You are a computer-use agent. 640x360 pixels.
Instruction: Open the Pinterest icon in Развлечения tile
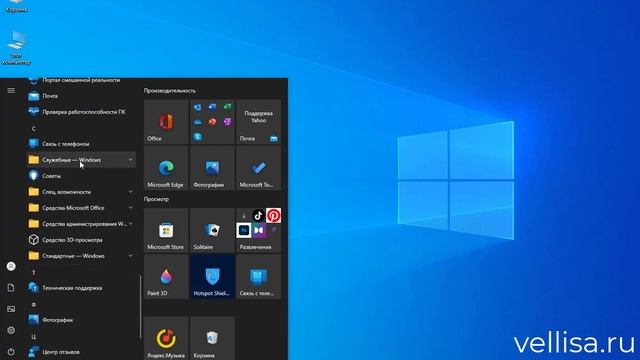(273, 216)
